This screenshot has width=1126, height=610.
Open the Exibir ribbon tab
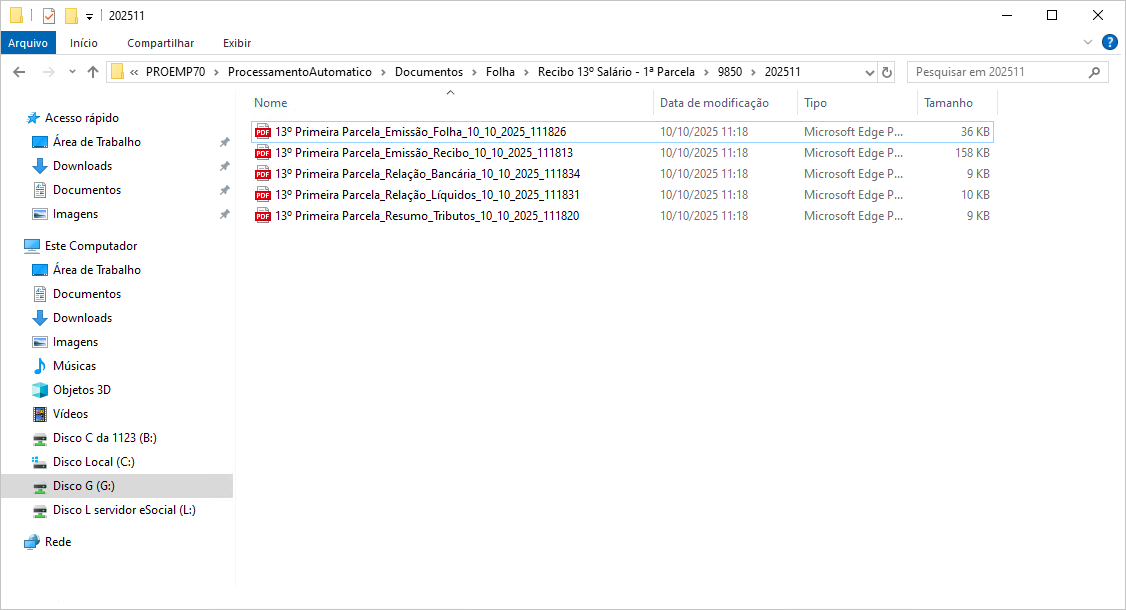(x=236, y=43)
